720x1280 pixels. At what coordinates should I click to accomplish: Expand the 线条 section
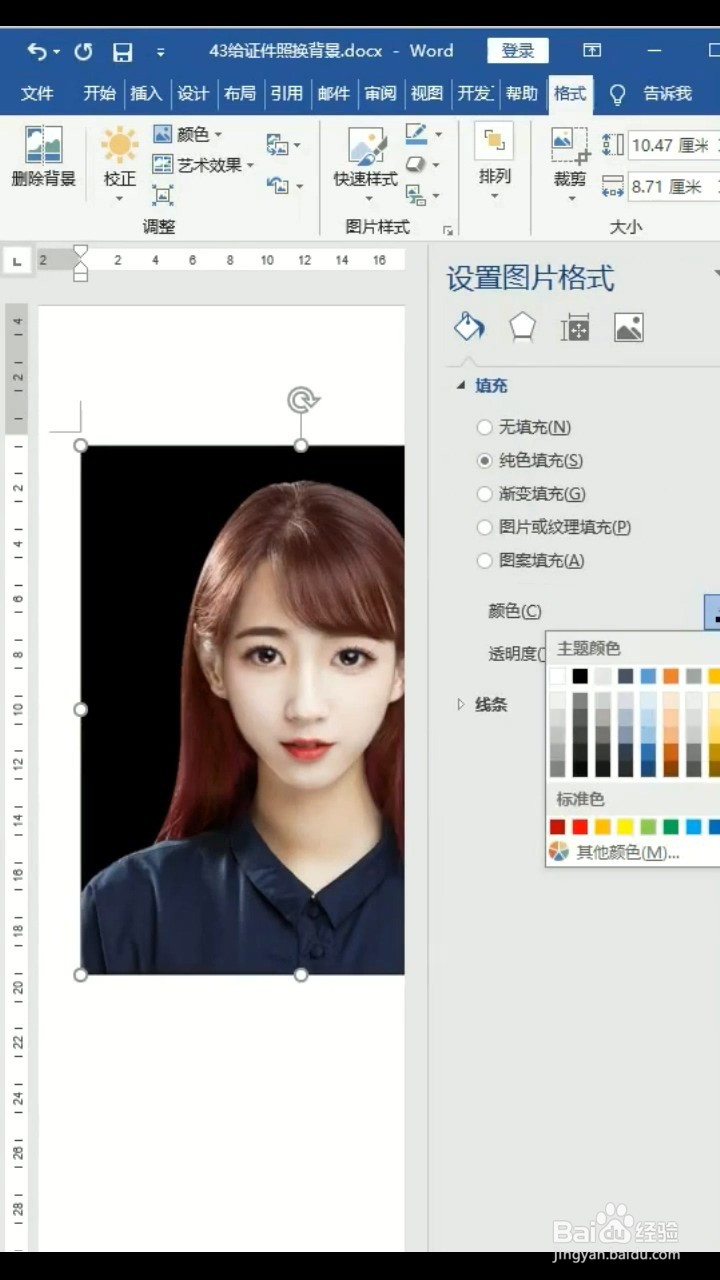(481, 705)
